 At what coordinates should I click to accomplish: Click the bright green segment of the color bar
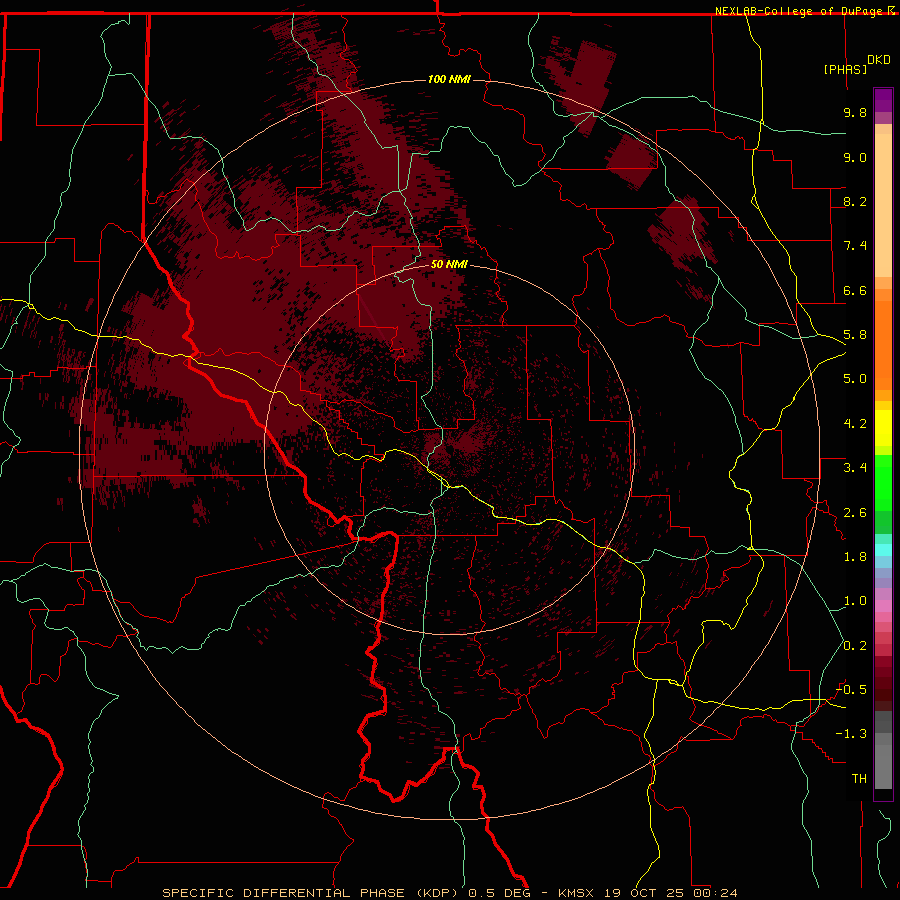[x=883, y=482]
